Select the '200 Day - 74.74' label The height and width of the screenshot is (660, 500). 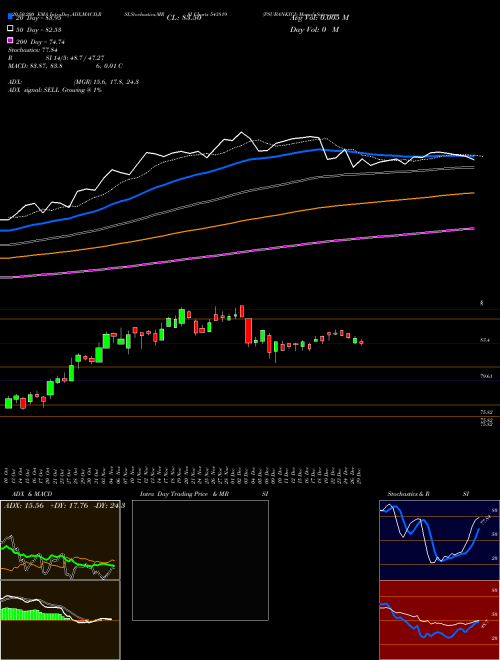coord(40,42)
